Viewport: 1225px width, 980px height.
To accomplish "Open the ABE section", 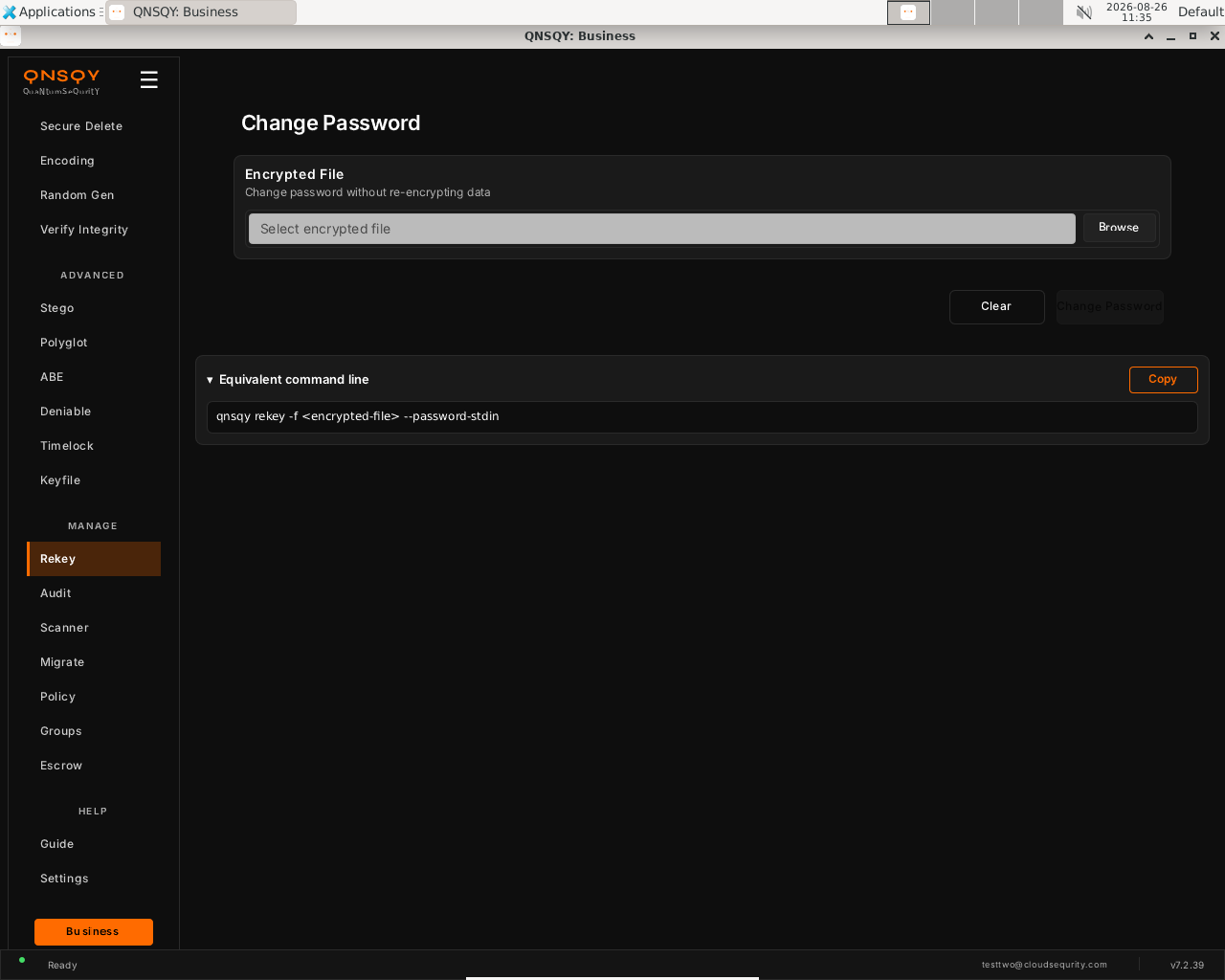I will tap(94, 377).
